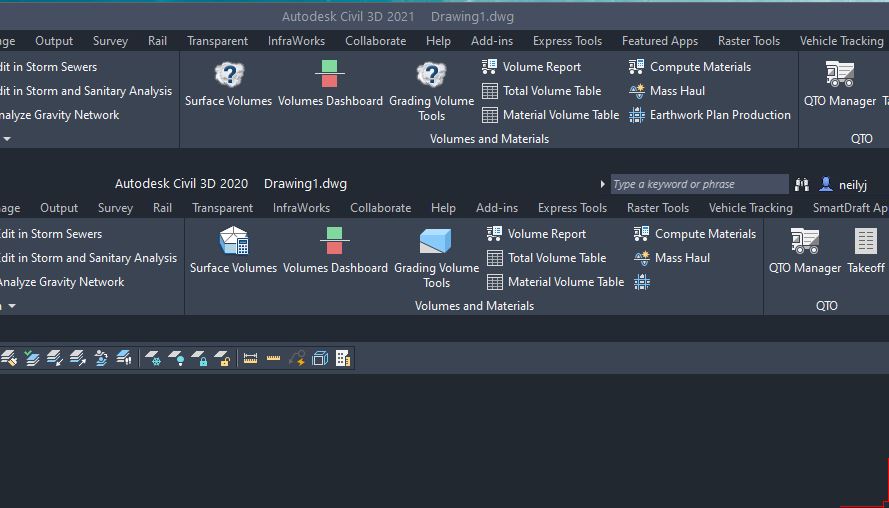Click Material Volume Table in Civil 3D 2020

[x=555, y=282]
